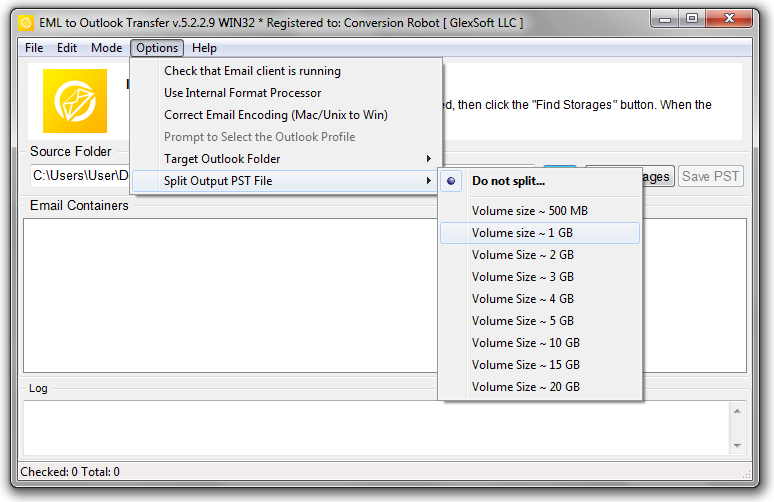774x502 pixels.
Task: Expand Split Output PST File submenu
Action: pyautogui.click(x=286, y=181)
